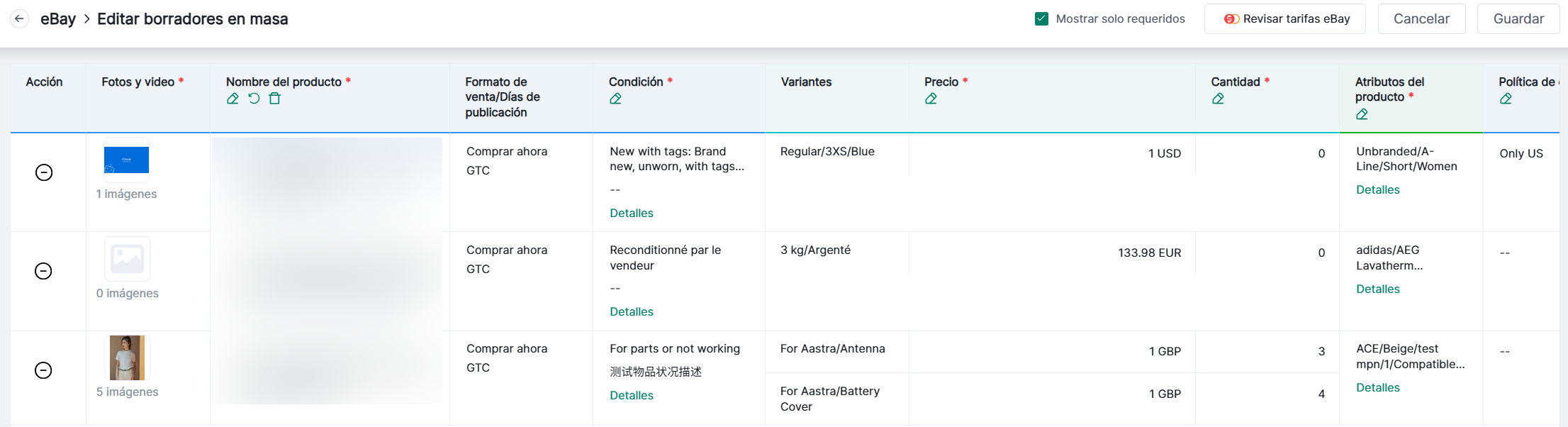Image resolution: width=1568 pixels, height=427 pixels.
Task: Click trash icon under Nombre del producto
Action: (x=274, y=99)
